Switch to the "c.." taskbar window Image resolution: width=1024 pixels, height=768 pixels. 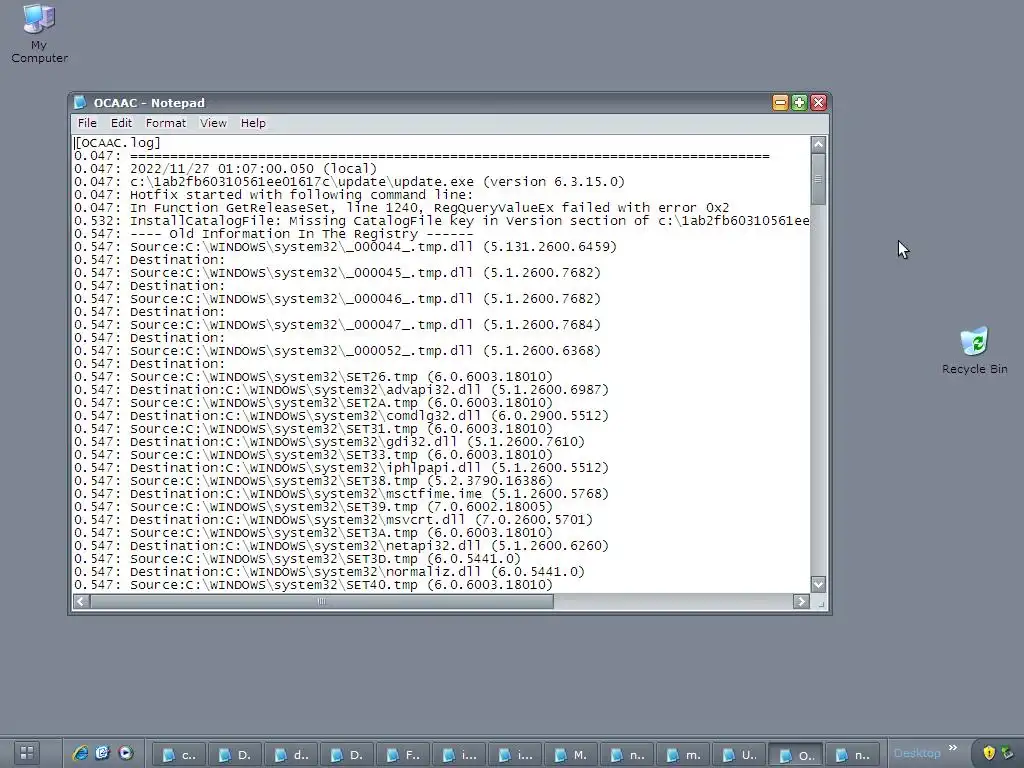click(x=180, y=754)
